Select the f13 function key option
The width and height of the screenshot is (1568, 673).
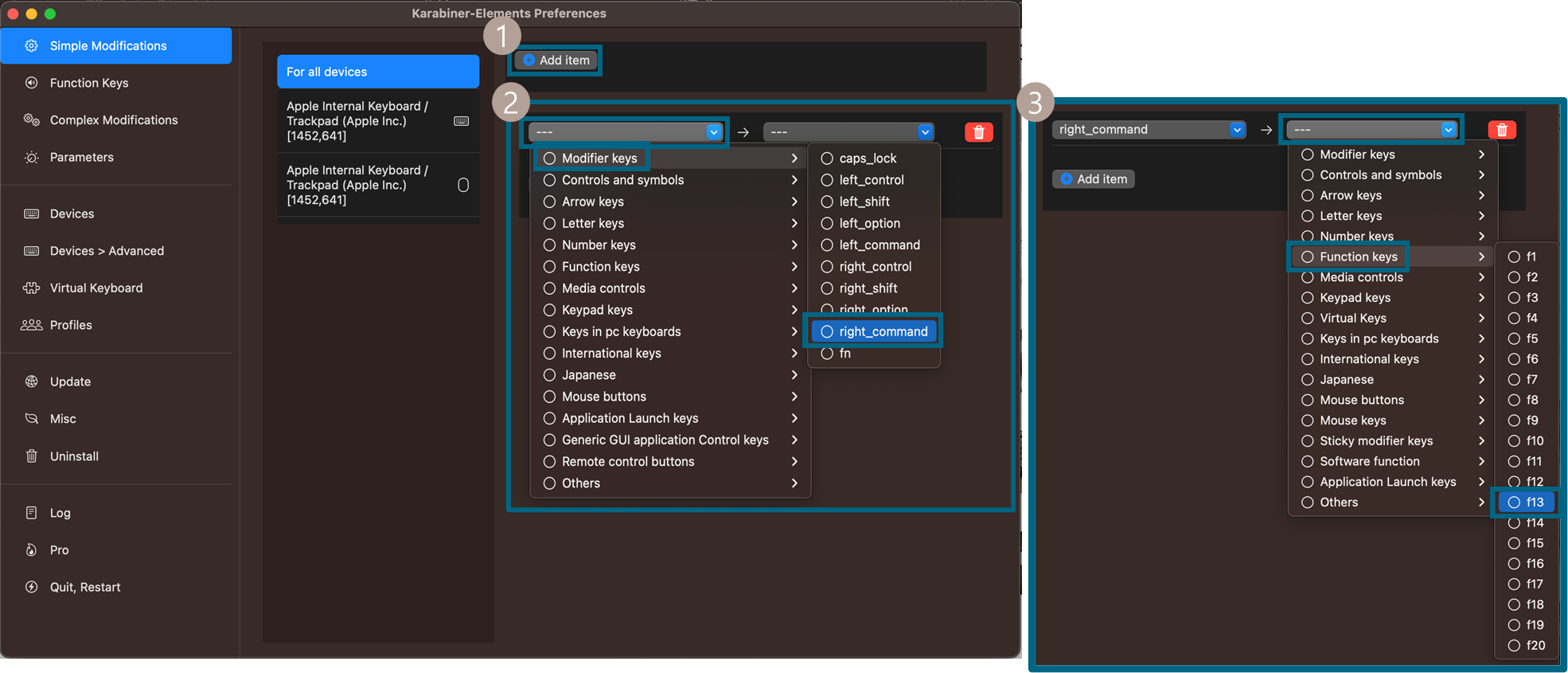[x=1526, y=503]
